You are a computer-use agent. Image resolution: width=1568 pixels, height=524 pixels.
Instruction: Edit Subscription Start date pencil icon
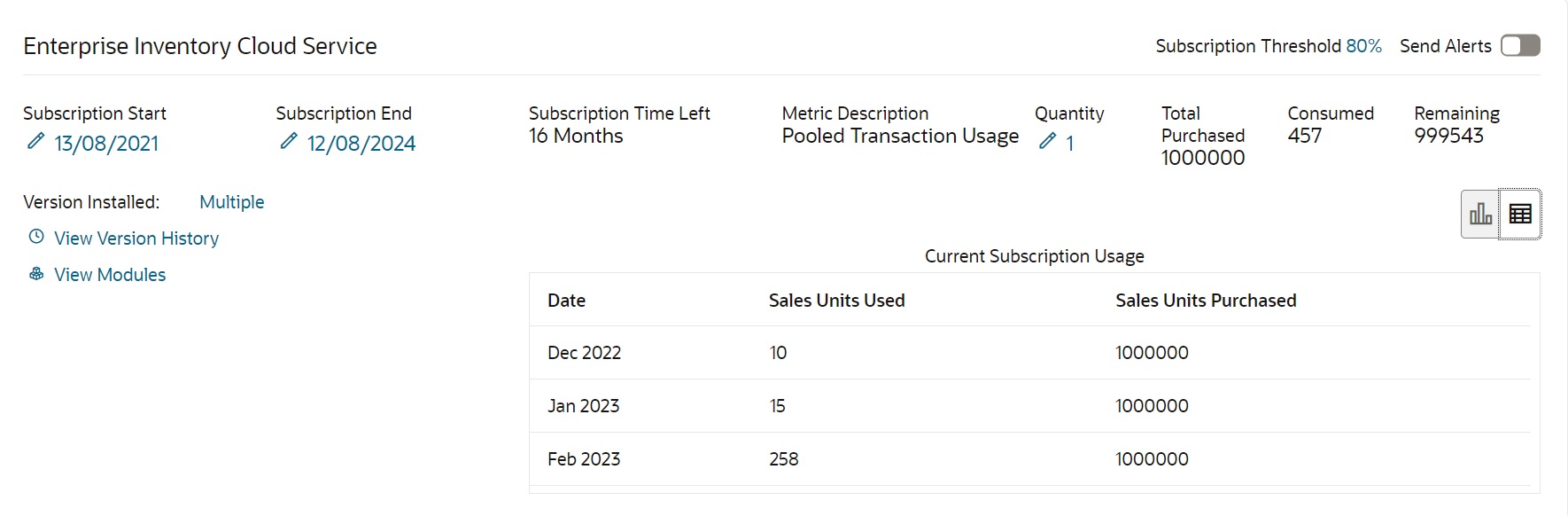tap(35, 141)
